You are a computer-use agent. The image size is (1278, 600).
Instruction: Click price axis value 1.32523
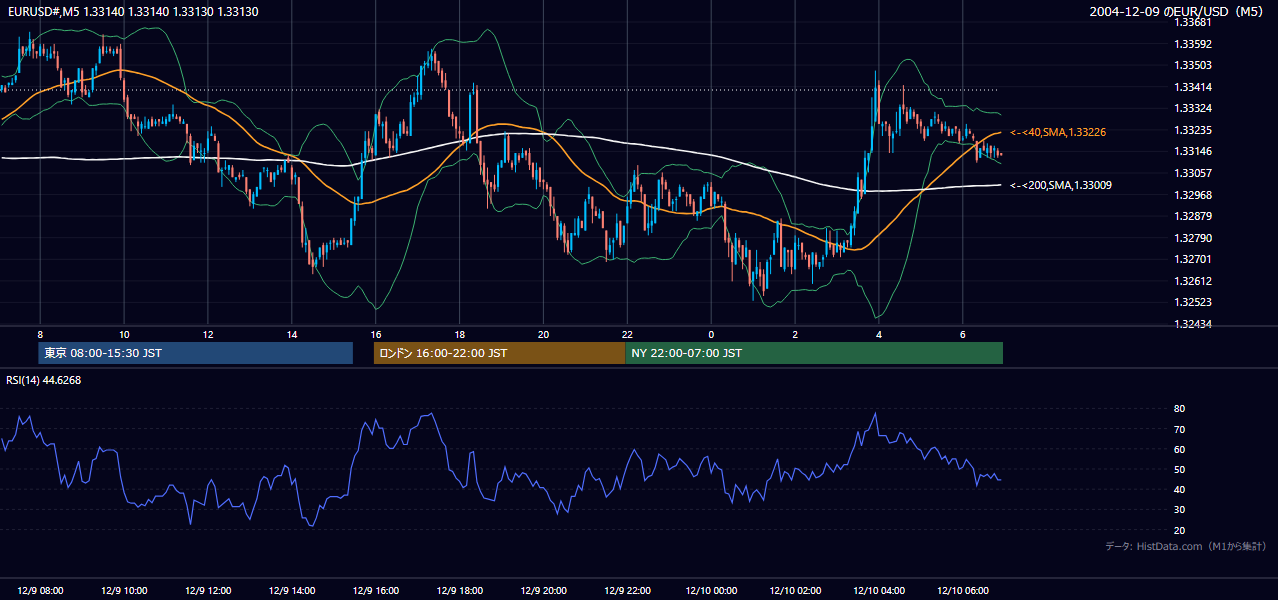(1193, 302)
